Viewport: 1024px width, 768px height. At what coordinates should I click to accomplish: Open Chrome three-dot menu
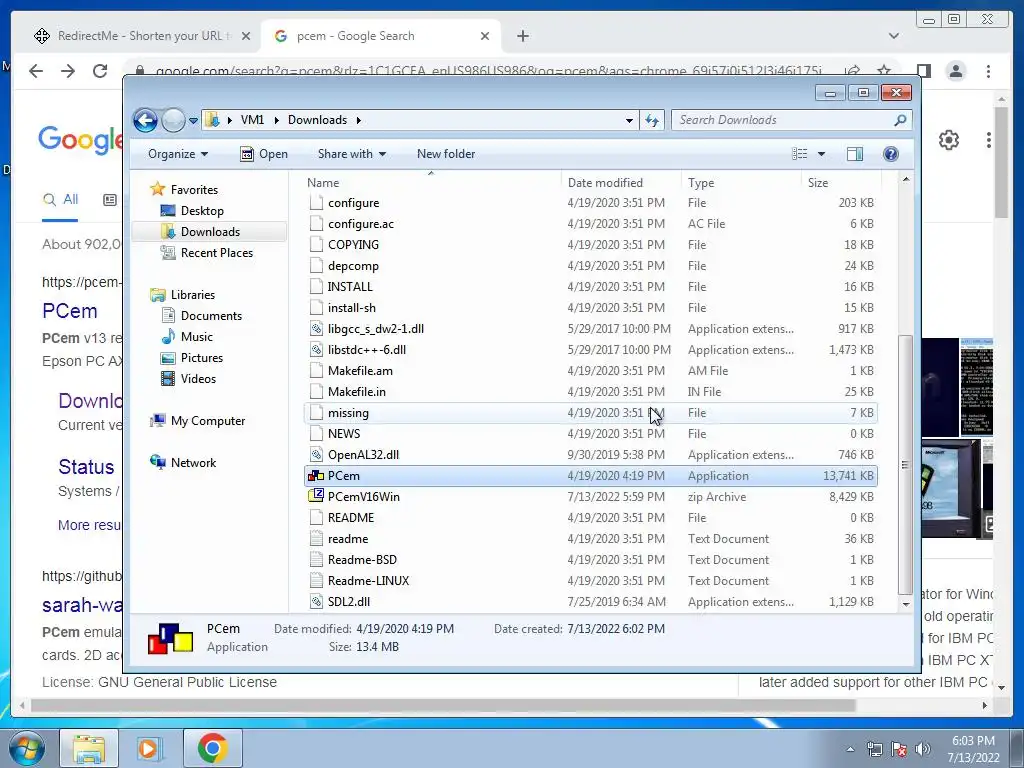(x=988, y=71)
